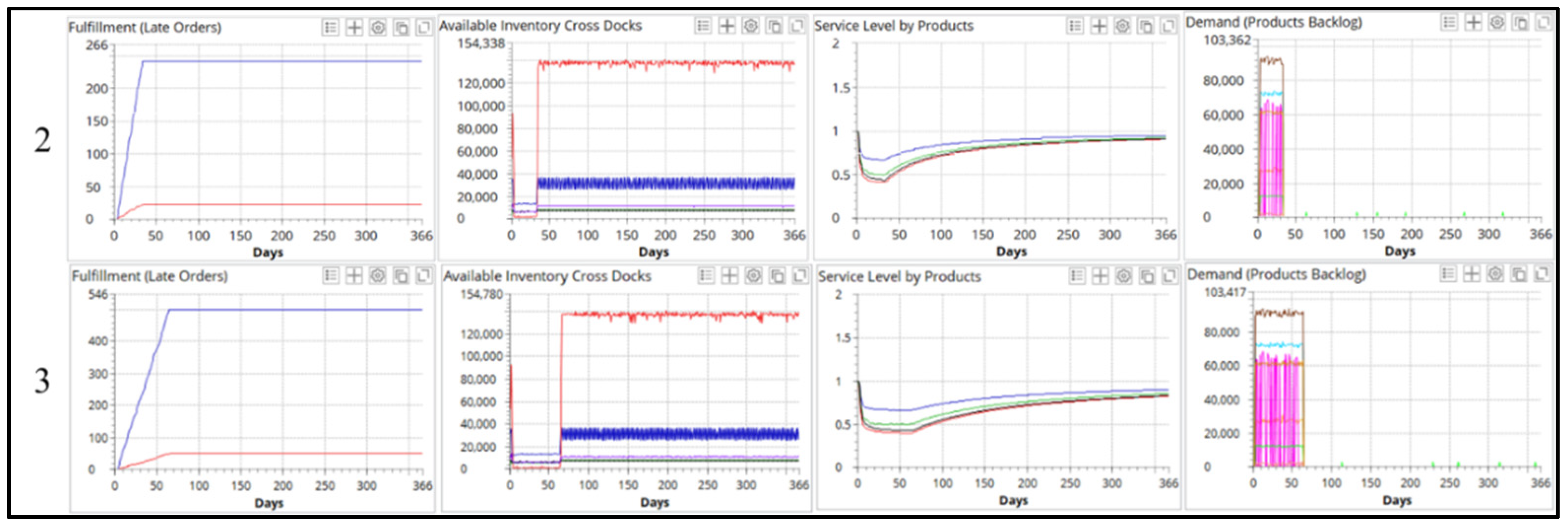Click plus icon on scenario 2 Fulfillment chart

(x=354, y=28)
